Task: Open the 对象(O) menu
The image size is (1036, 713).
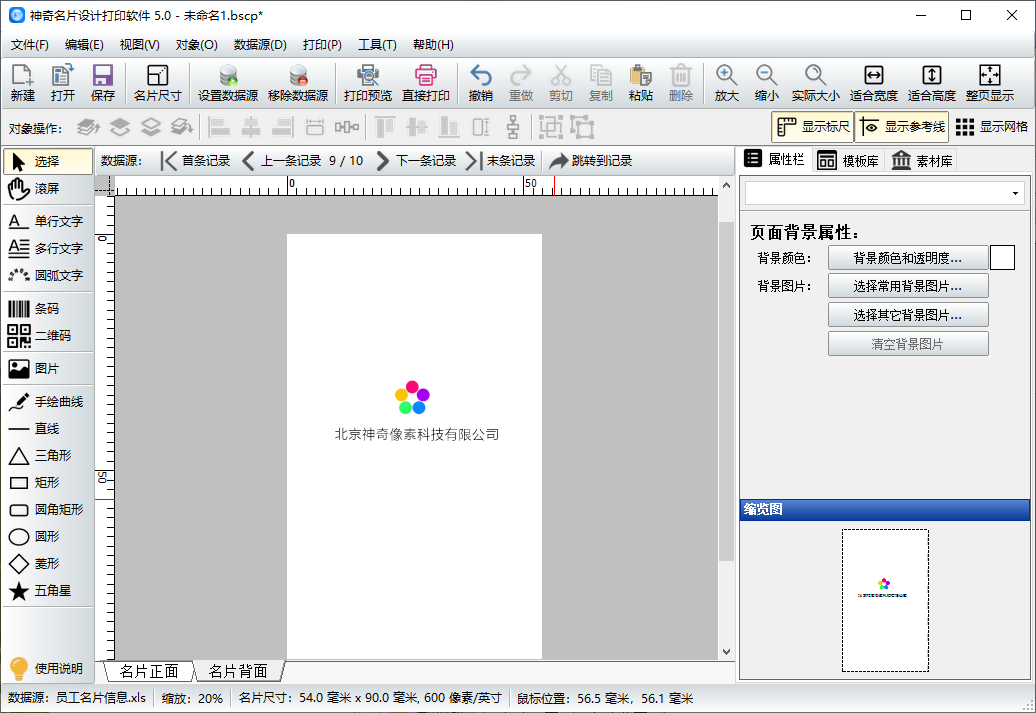Action: click(197, 45)
